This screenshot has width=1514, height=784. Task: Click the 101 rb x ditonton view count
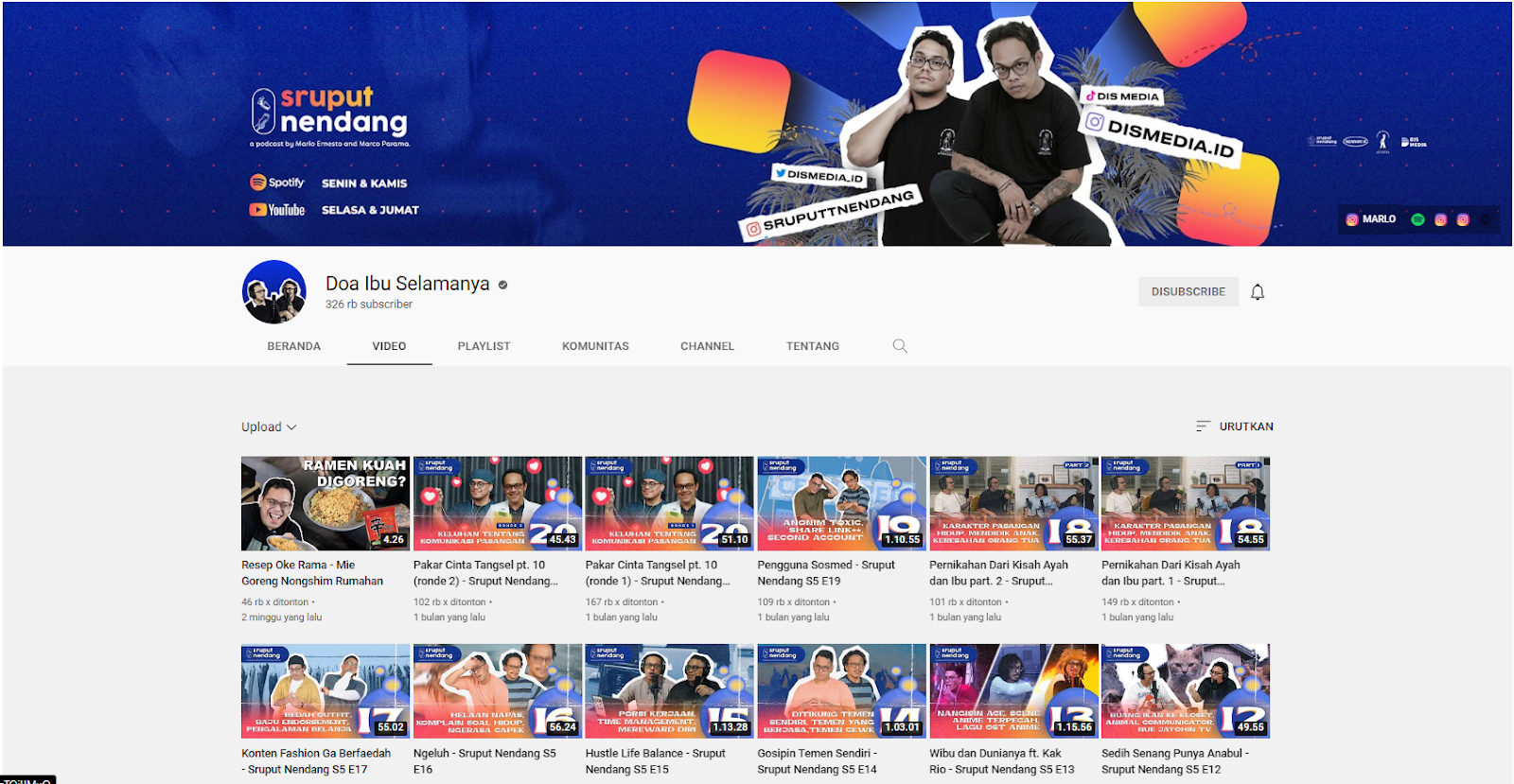pos(965,602)
